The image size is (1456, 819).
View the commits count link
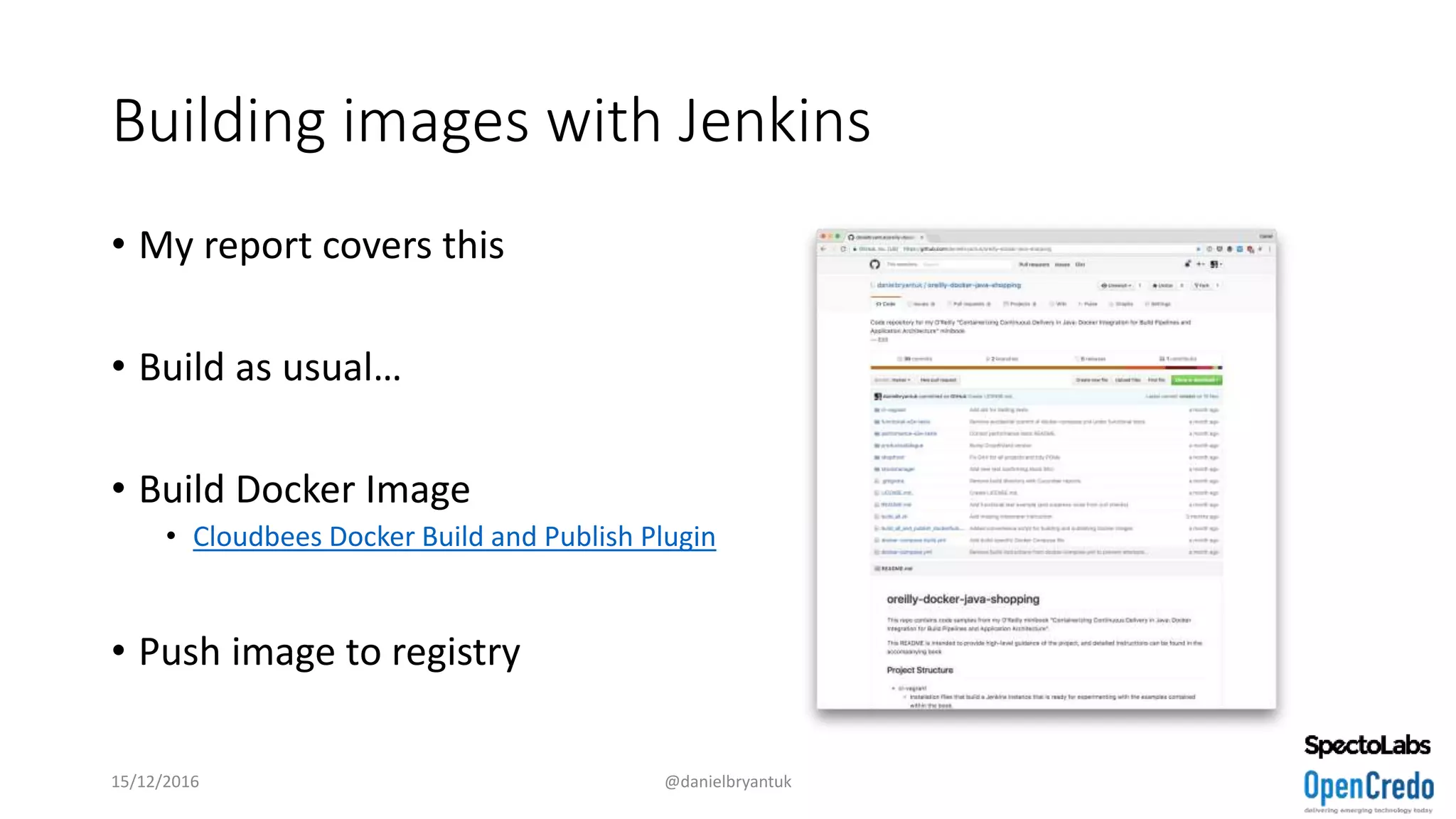pos(915,359)
